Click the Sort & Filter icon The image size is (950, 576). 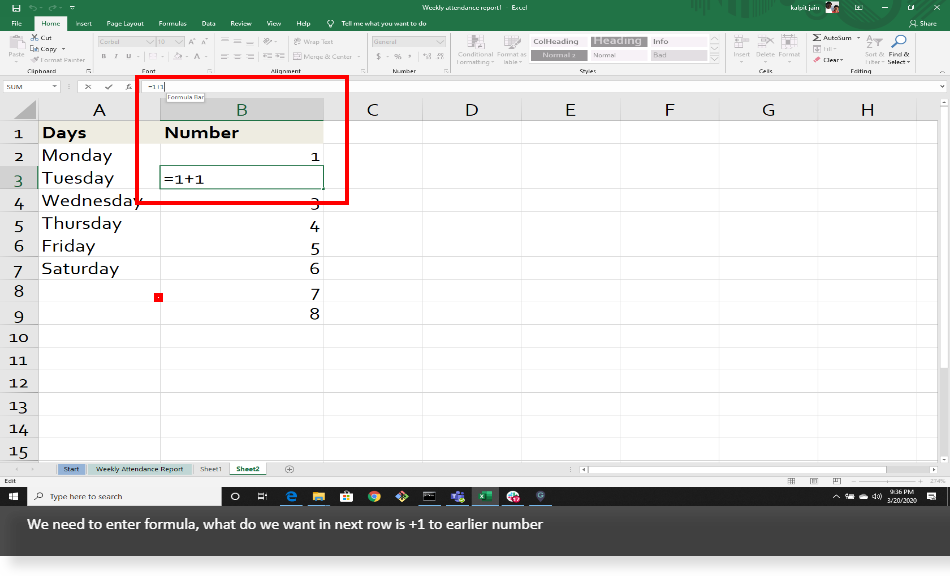pos(874,50)
